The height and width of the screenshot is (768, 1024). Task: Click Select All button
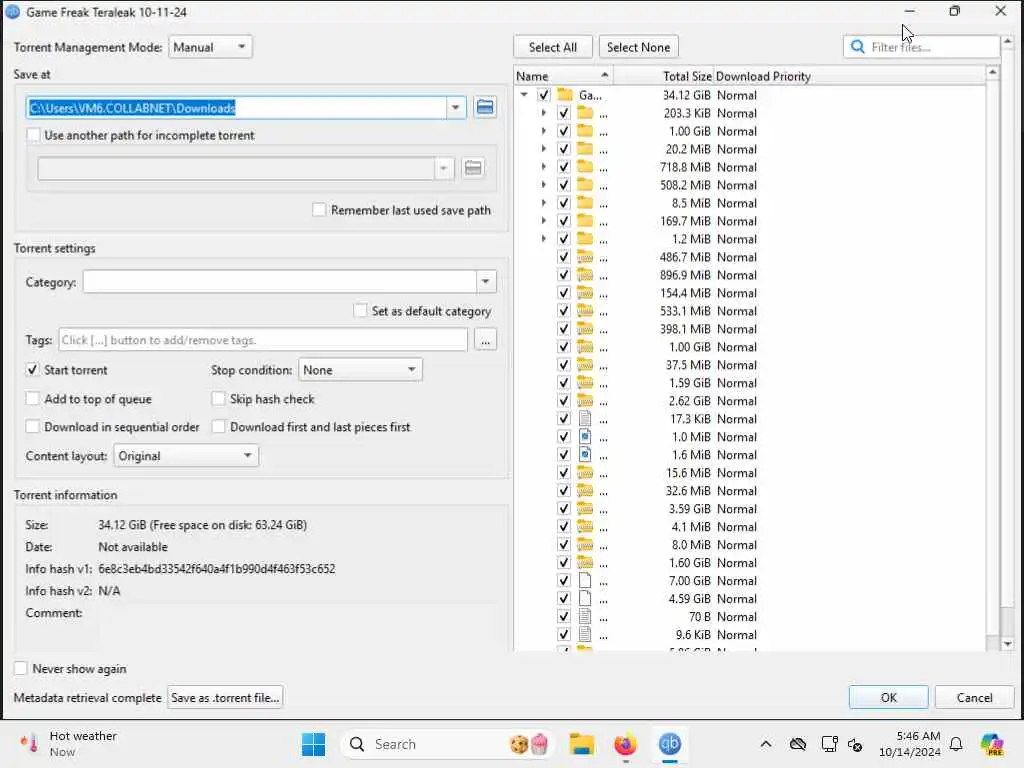(552, 47)
